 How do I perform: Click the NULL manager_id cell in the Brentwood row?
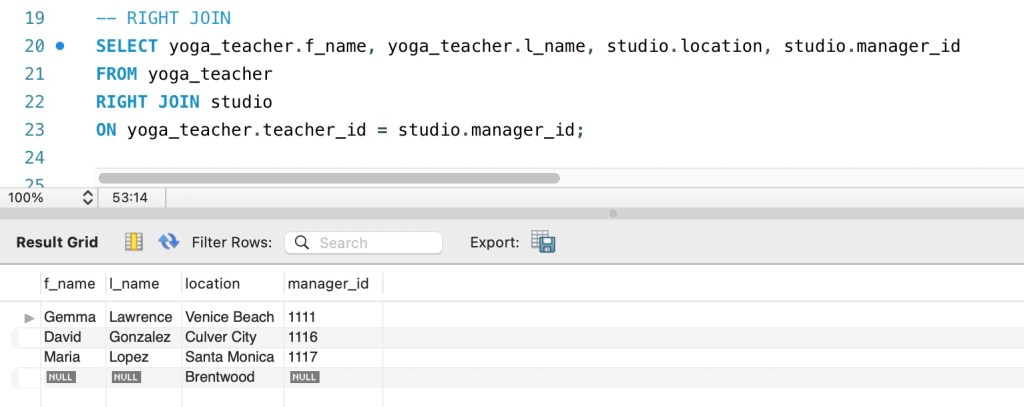pos(304,377)
